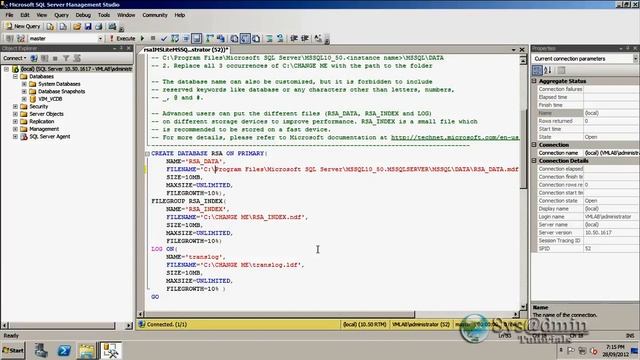Open a file with the folder icon
The image size is (640, 360).
point(77,27)
